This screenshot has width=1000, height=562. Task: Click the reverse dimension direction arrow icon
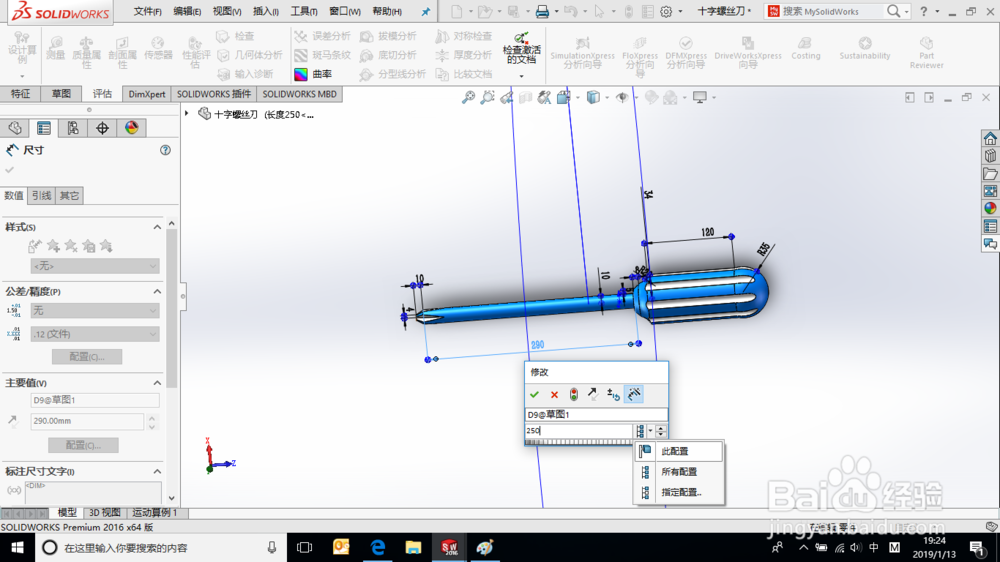click(x=593, y=394)
